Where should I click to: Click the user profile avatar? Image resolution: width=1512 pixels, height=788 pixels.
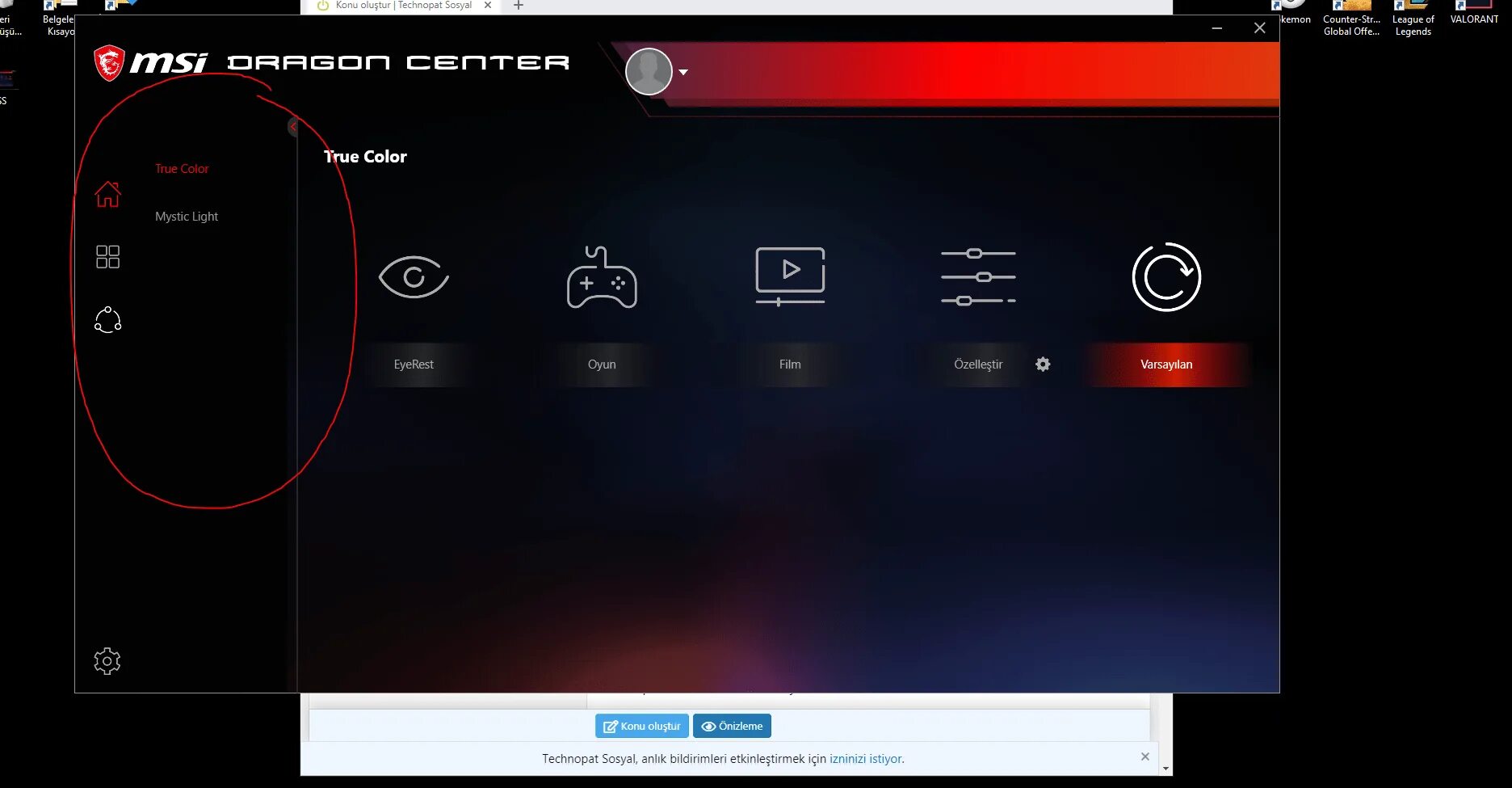coord(649,71)
